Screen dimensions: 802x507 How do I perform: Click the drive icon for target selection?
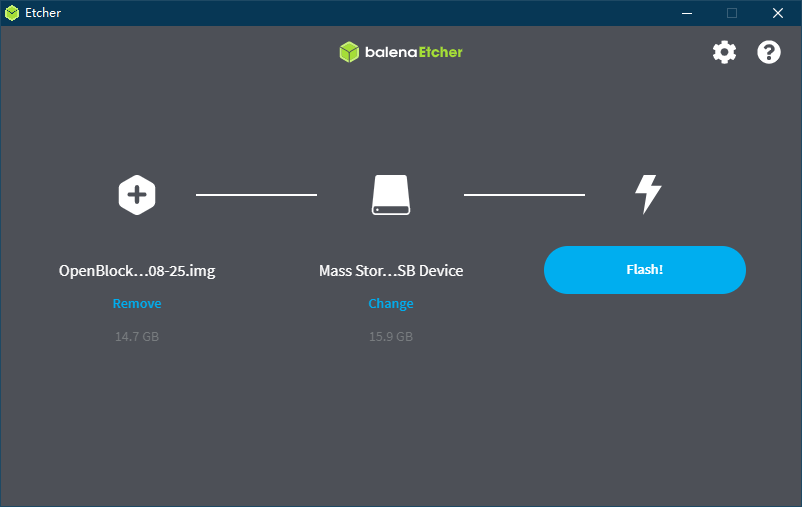click(x=391, y=195)
